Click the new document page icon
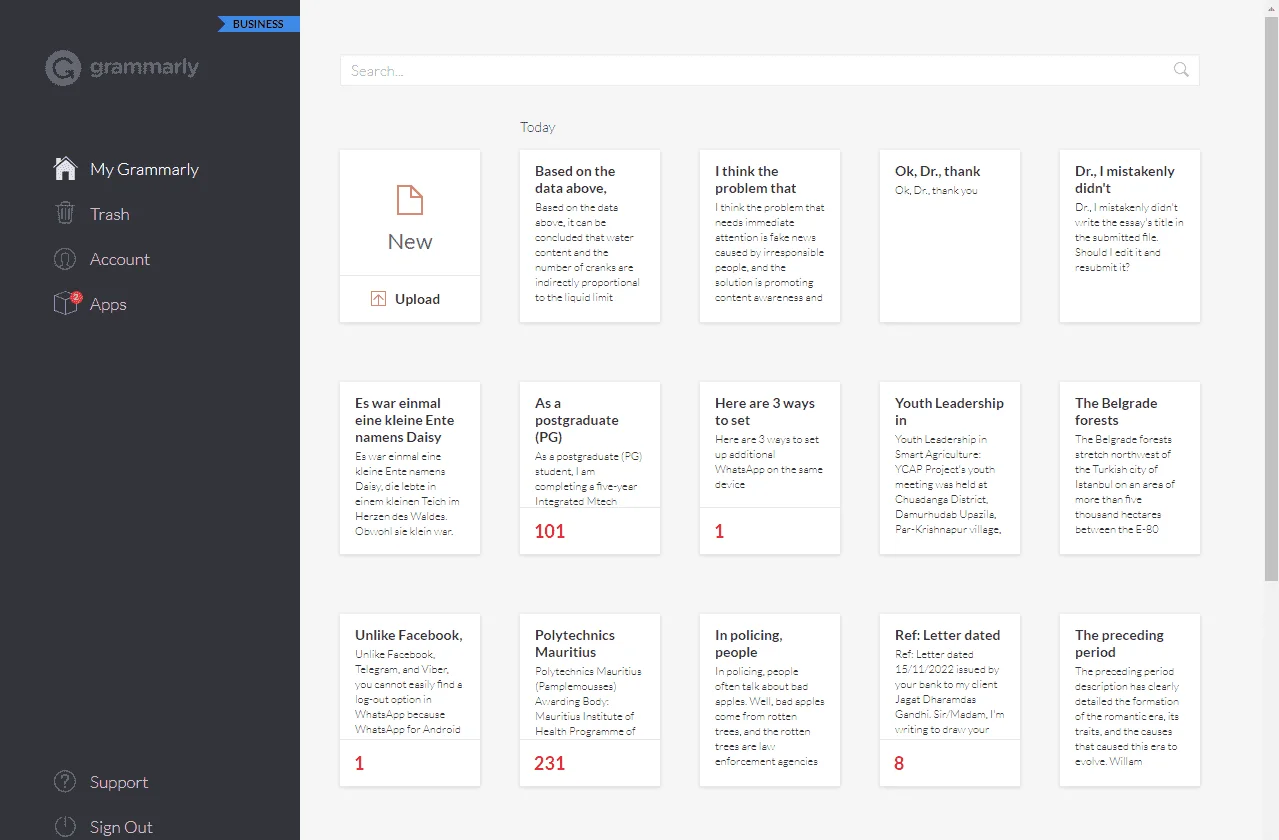1279x840 pixels. [x=410, y=200]
